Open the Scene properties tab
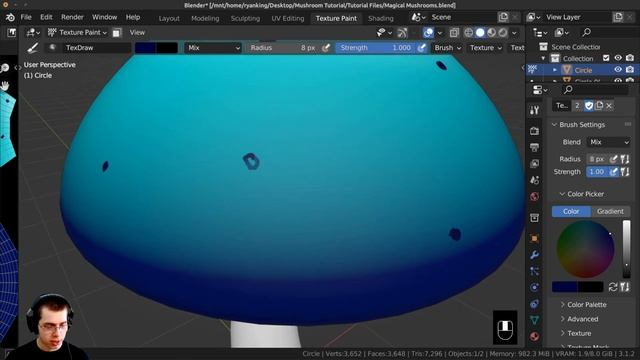 534,180
